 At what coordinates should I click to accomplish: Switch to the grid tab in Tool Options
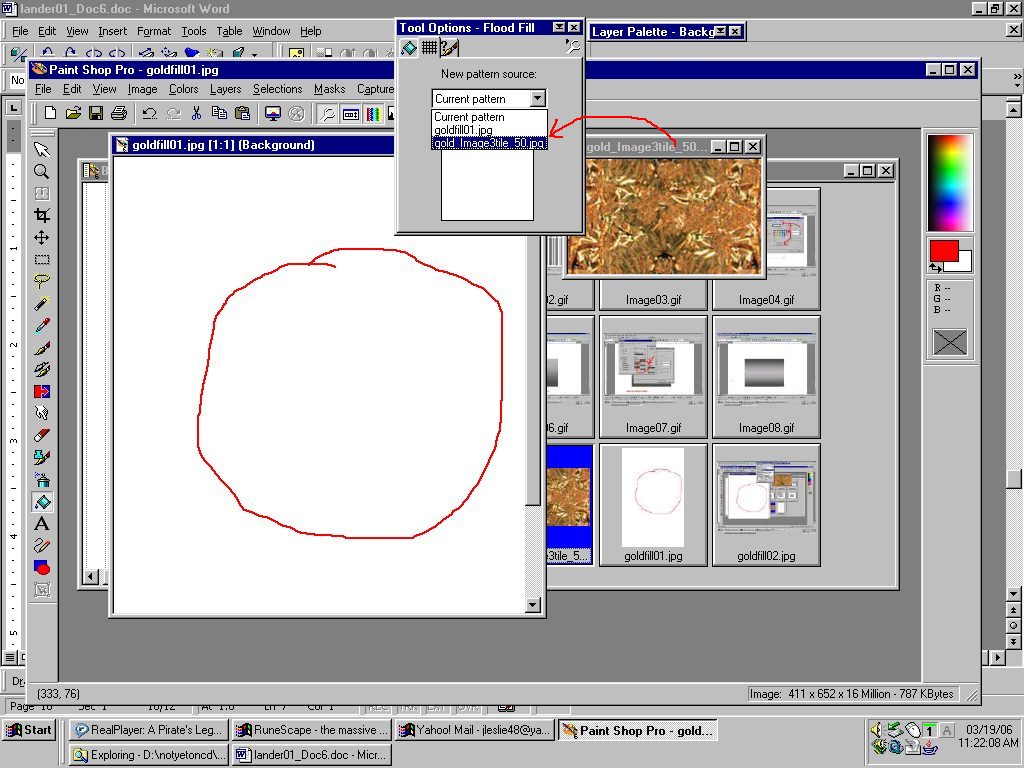click(429, 47)
